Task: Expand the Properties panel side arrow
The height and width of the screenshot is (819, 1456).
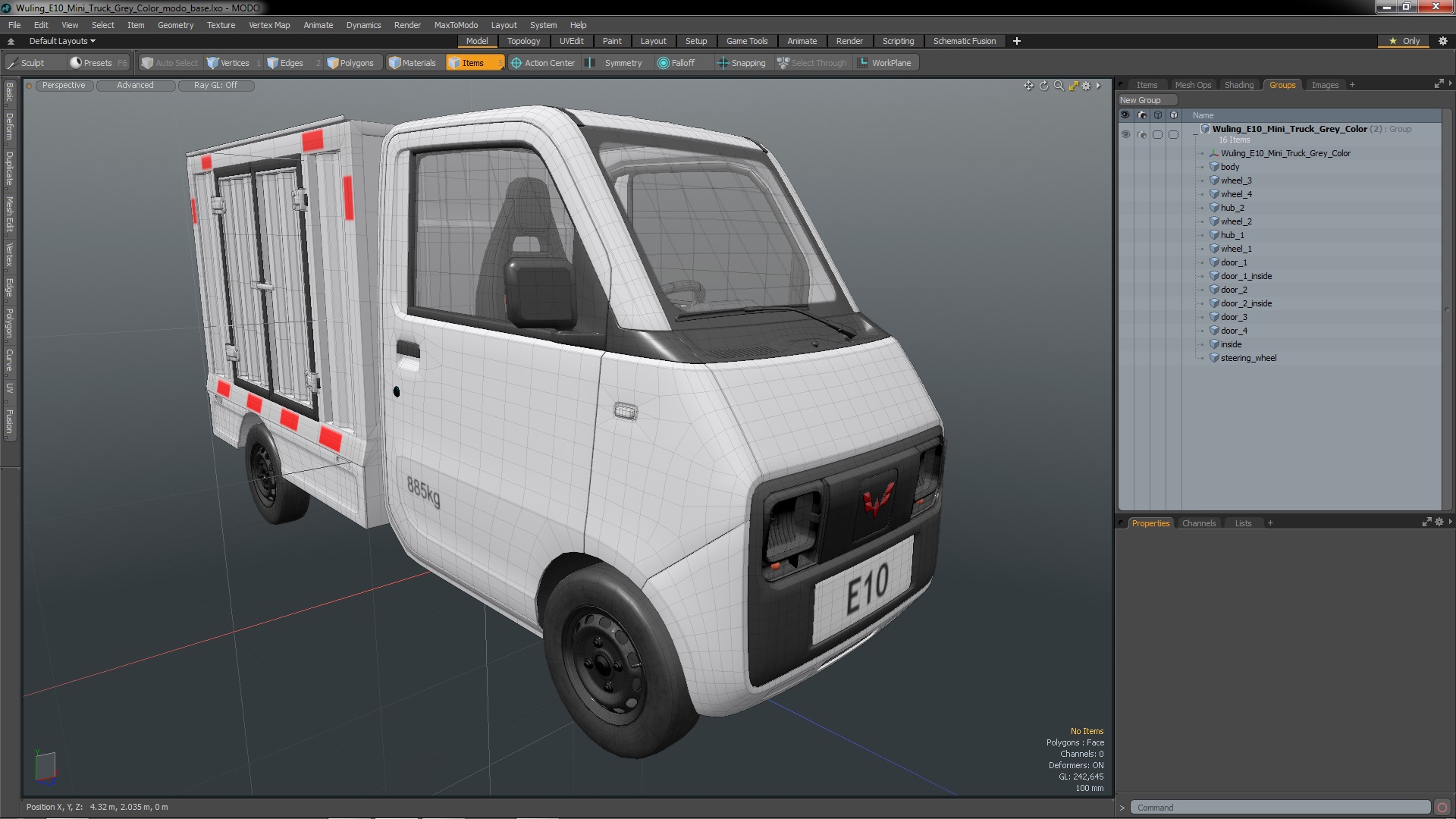Action: tap(1450, 522)
